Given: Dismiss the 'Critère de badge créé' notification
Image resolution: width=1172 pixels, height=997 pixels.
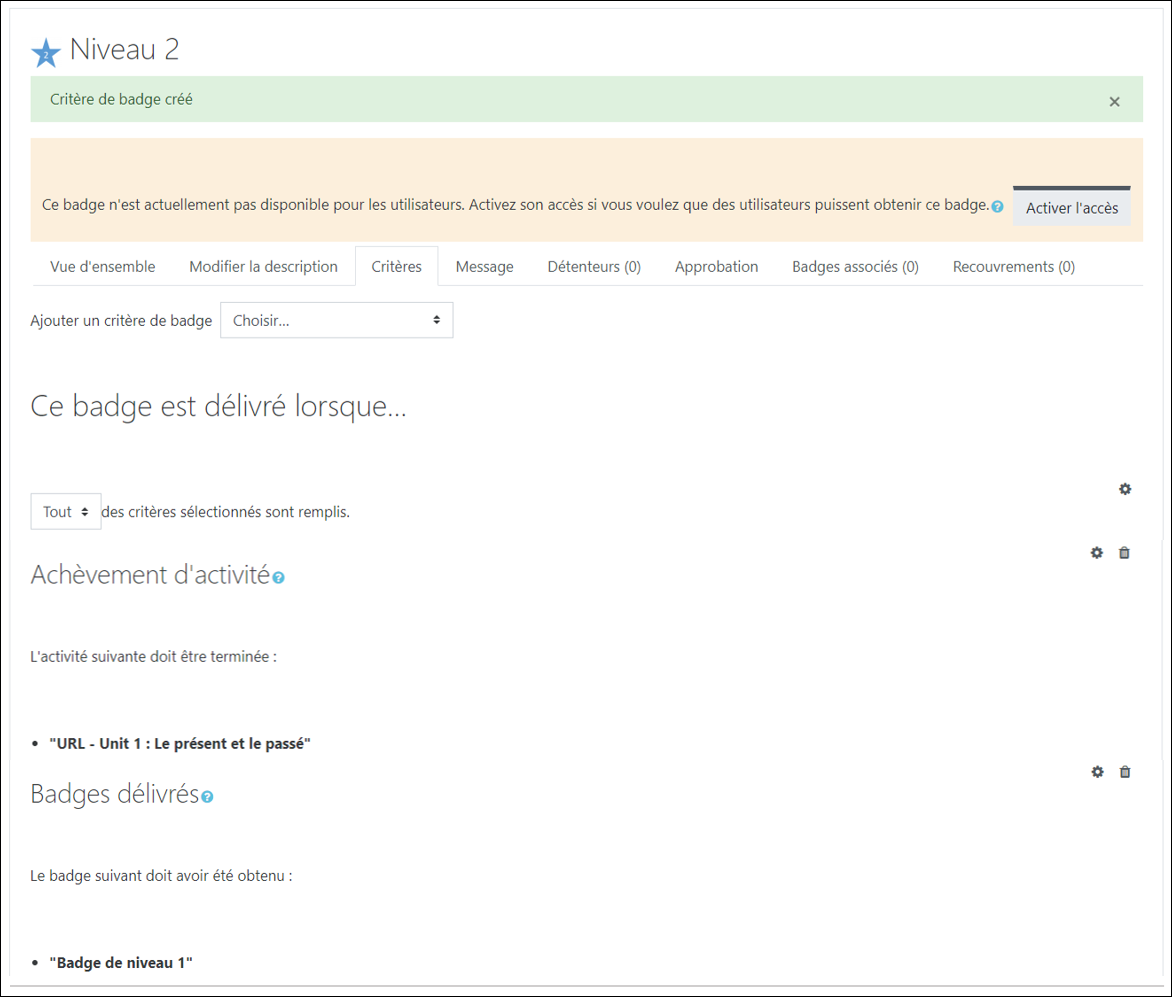Looking at the screenshot, I should pos(1114,102).
